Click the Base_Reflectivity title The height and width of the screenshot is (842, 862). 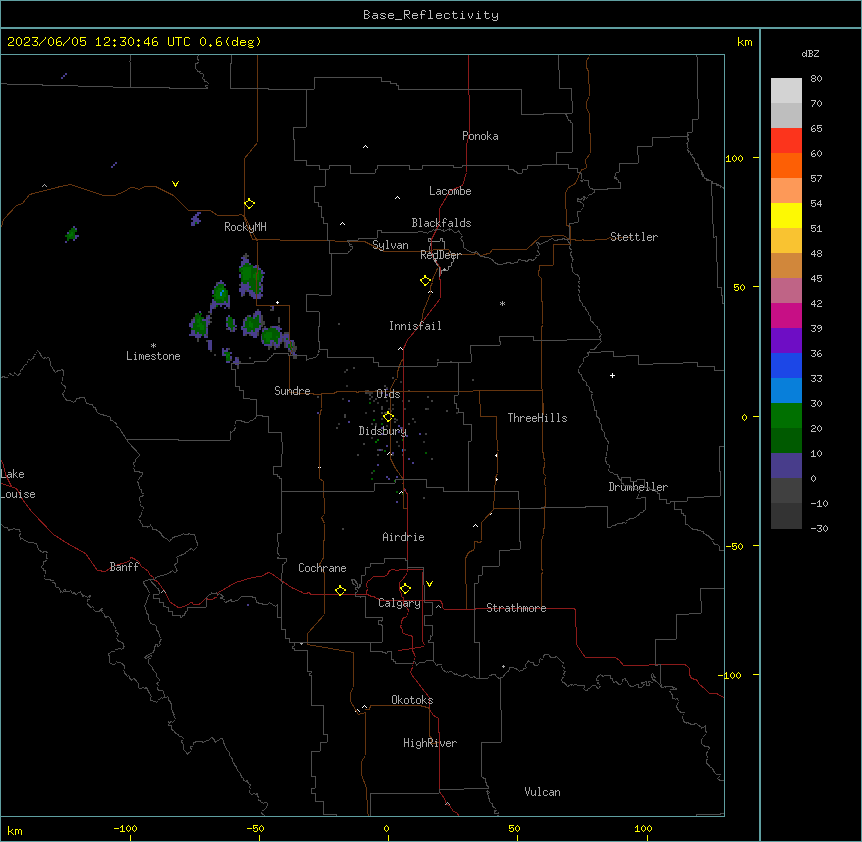431,15
